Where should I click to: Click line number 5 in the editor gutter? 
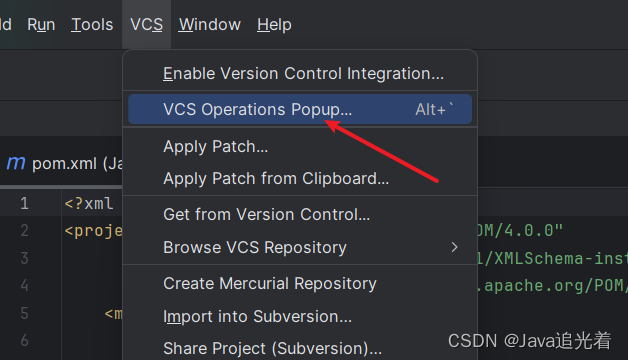point(24,313)
